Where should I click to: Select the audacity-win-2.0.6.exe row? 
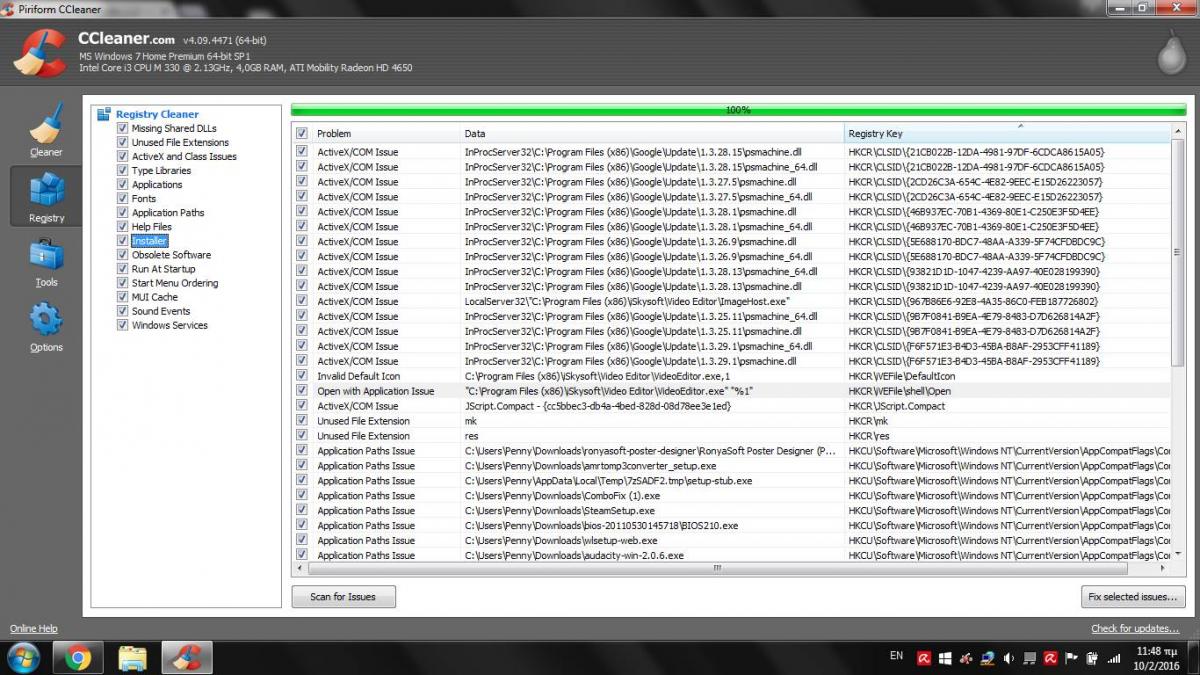pyautogui.click(x=731, y=555)
